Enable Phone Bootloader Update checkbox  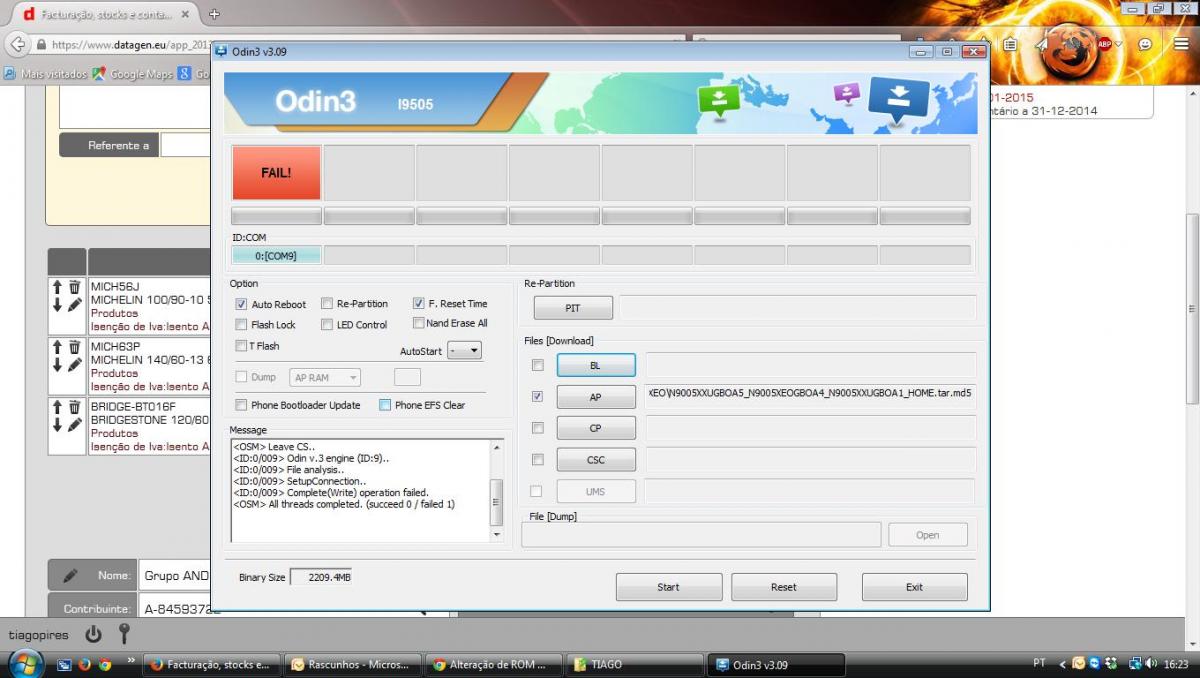click(241, 405)
